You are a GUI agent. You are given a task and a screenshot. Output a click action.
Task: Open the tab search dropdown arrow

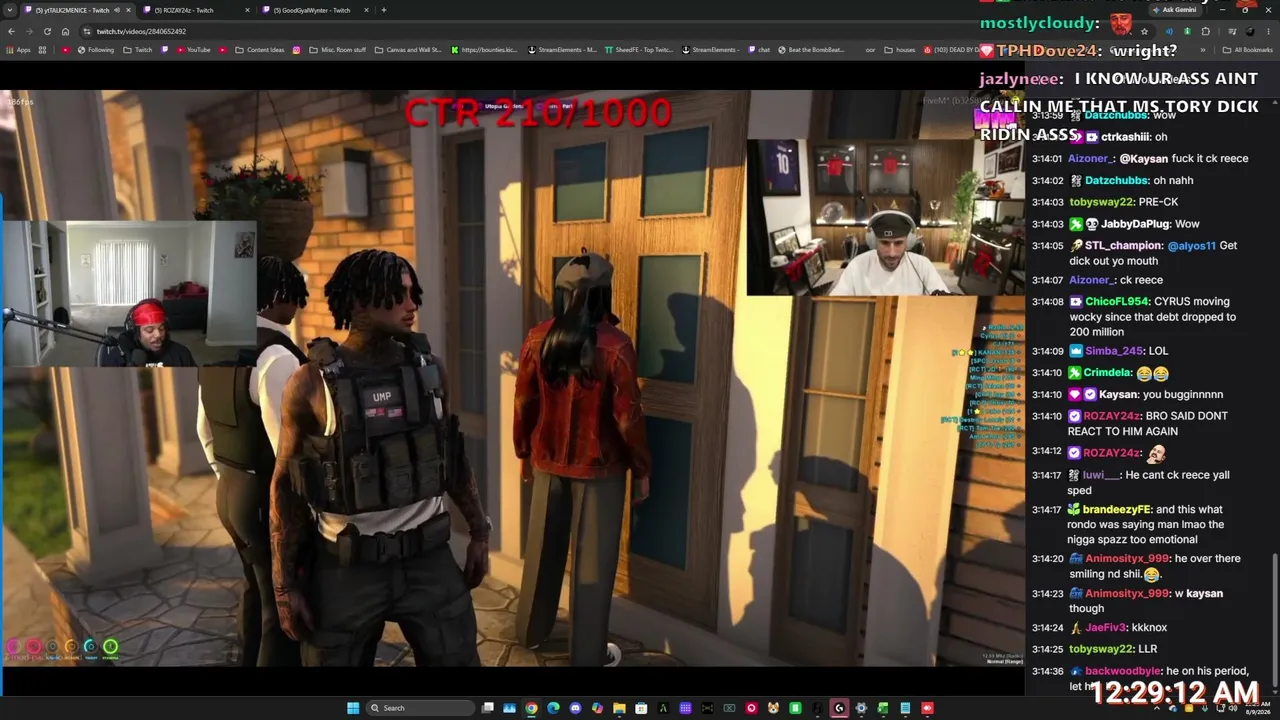click(10, 10)
